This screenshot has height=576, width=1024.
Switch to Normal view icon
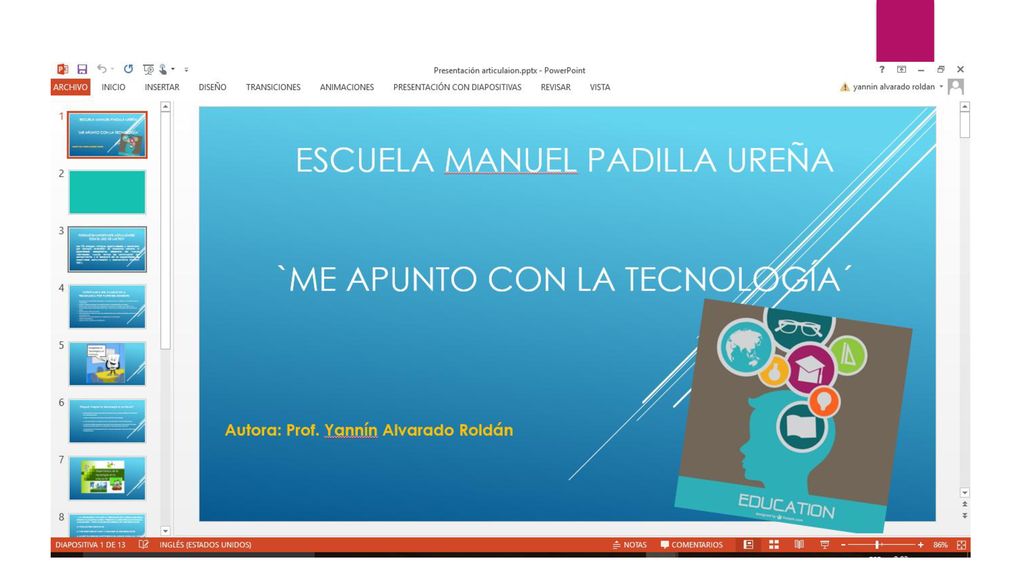point(748,545)
